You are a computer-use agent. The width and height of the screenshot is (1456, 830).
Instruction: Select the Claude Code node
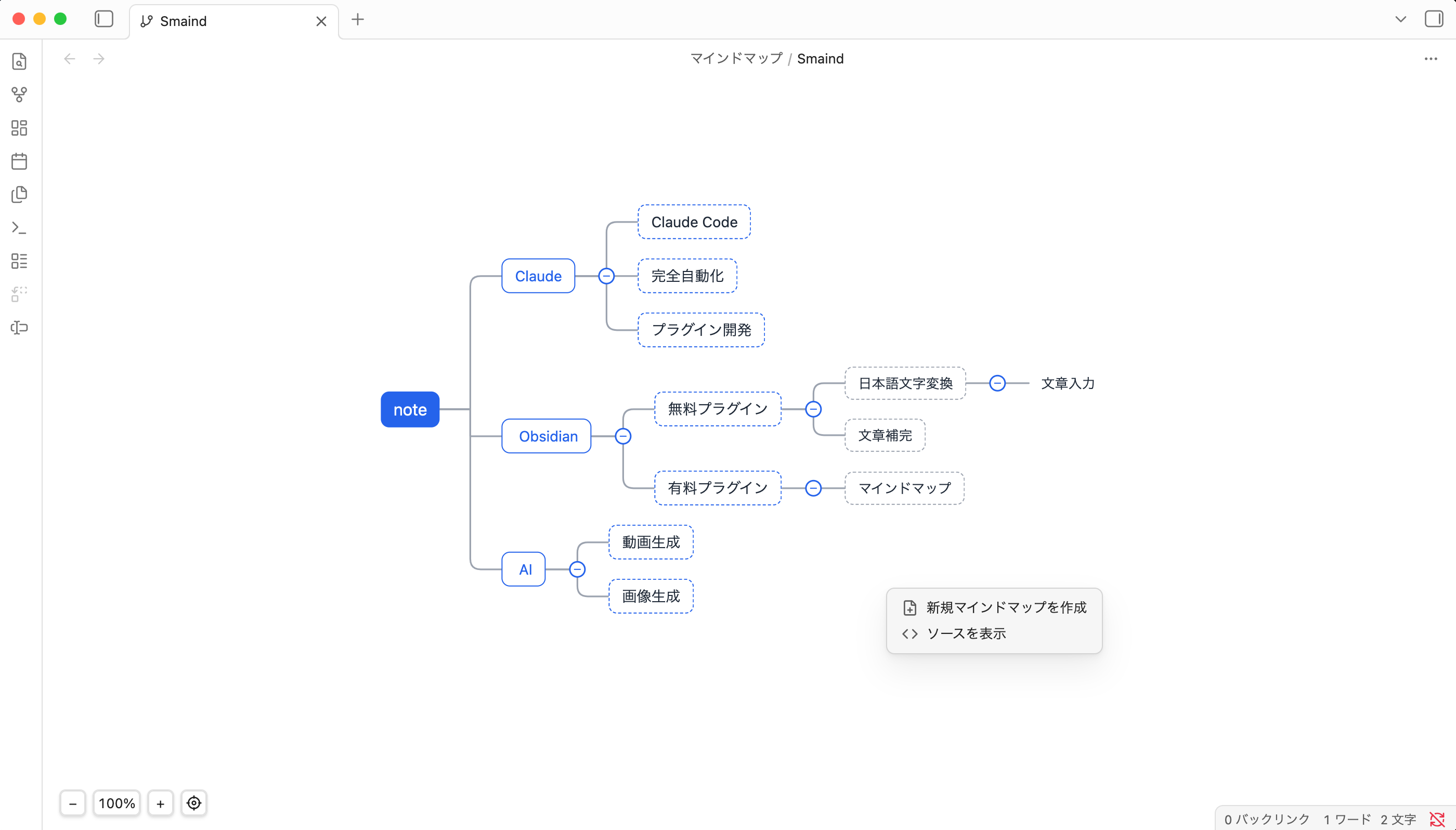coord(694,222)
